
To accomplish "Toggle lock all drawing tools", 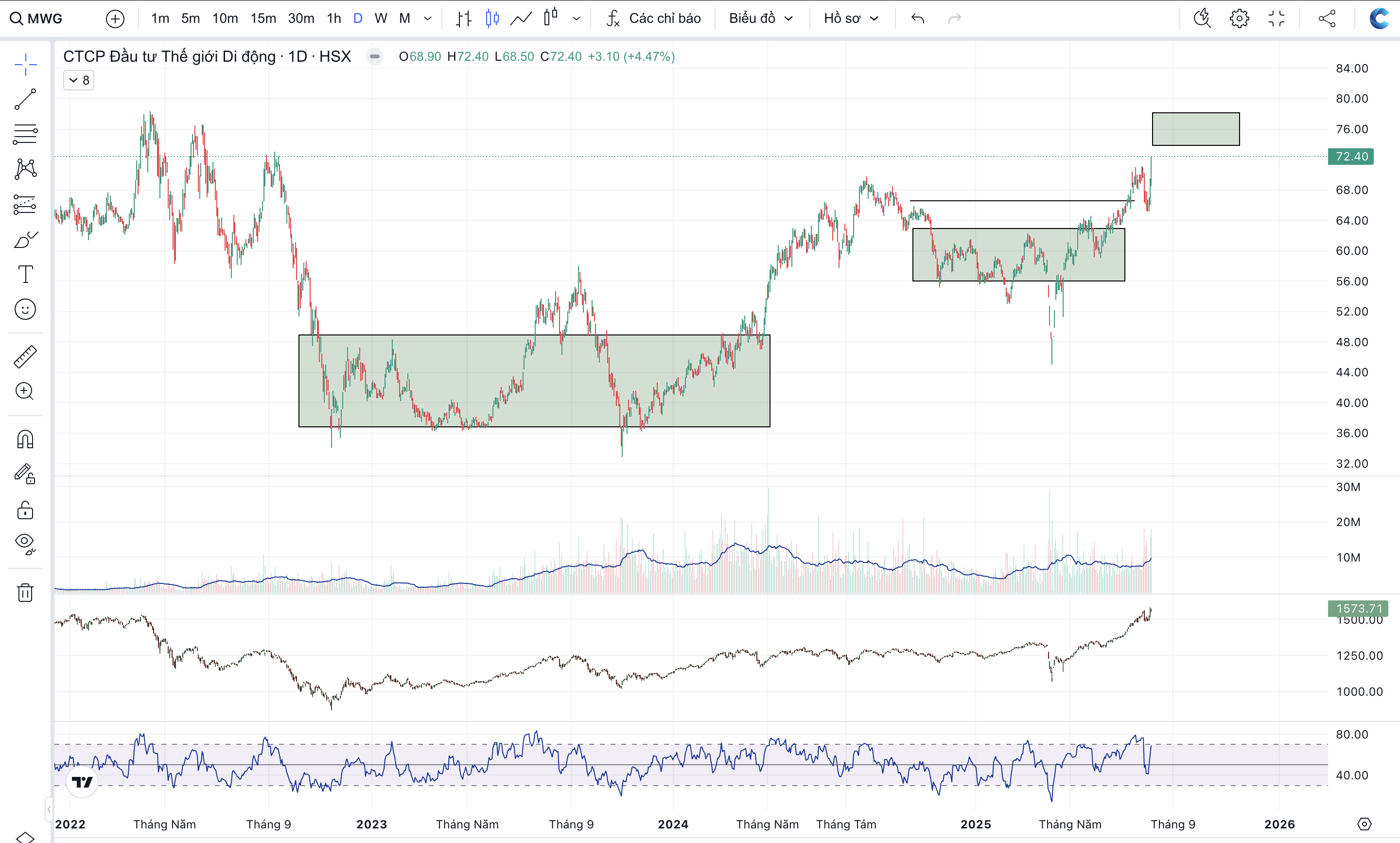I will [x=25, y=509].
